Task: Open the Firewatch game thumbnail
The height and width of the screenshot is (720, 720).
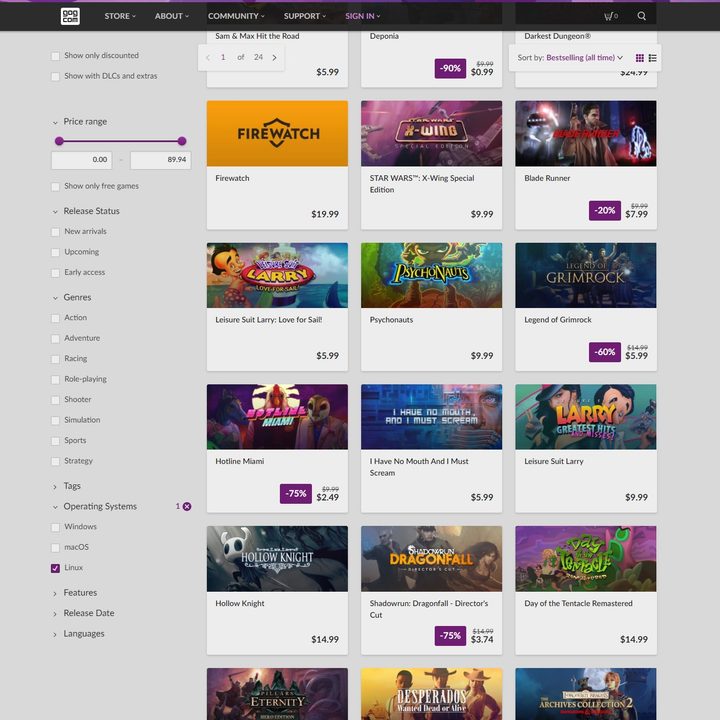Action: (277, 134)
